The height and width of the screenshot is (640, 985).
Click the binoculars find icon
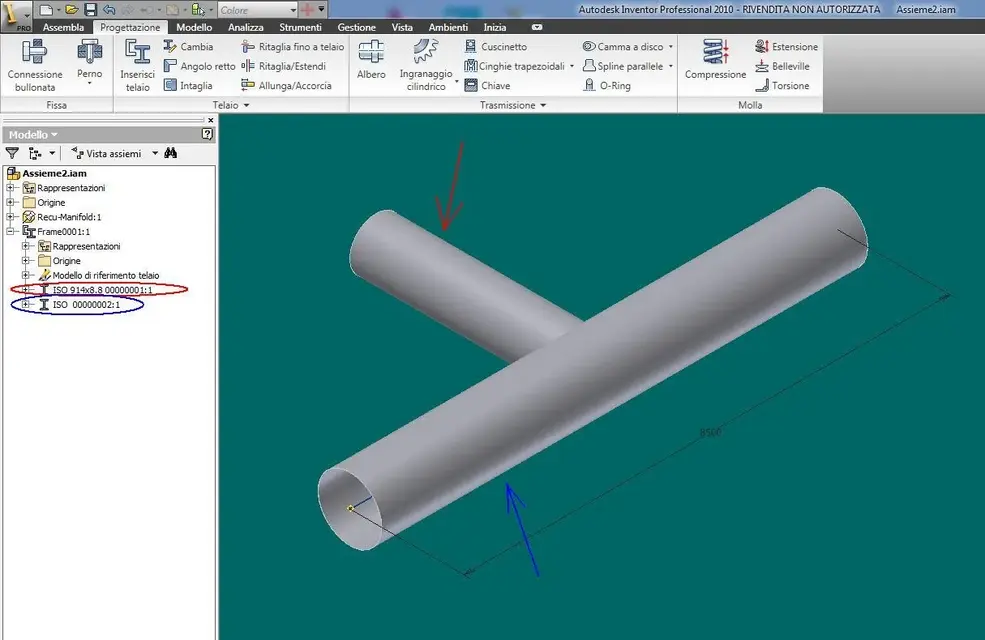170,153
